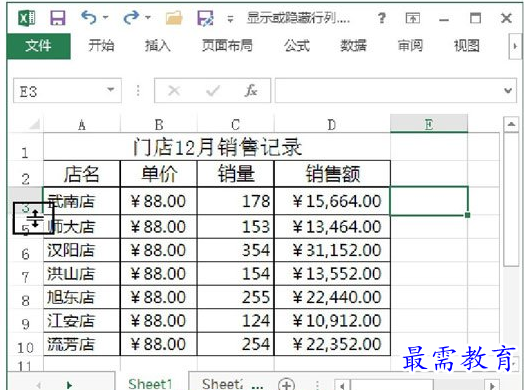This screenshot has height=390, width=524.
Task: Switch to the Sheet1 tab
Action: 150,383
